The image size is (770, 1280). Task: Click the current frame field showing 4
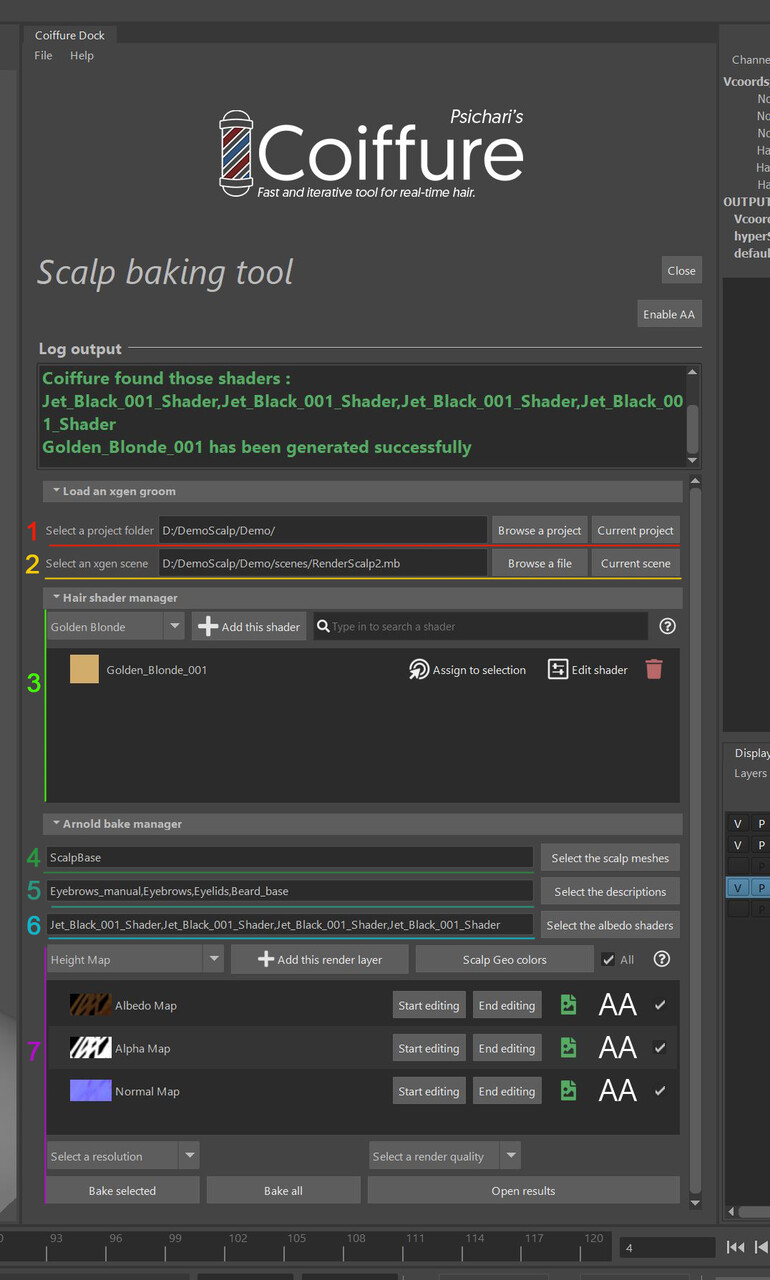(667, 1247)
